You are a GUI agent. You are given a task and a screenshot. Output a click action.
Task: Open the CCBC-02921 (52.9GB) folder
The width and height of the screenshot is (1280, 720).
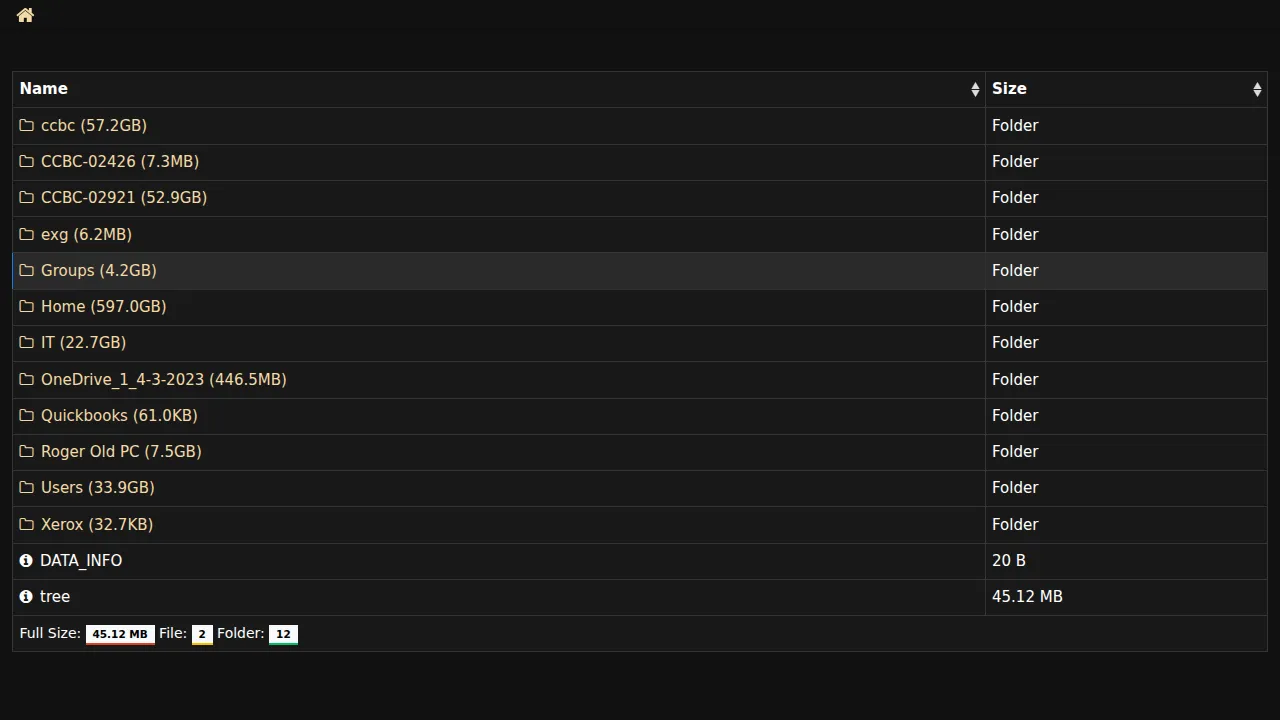pos(123,198)
